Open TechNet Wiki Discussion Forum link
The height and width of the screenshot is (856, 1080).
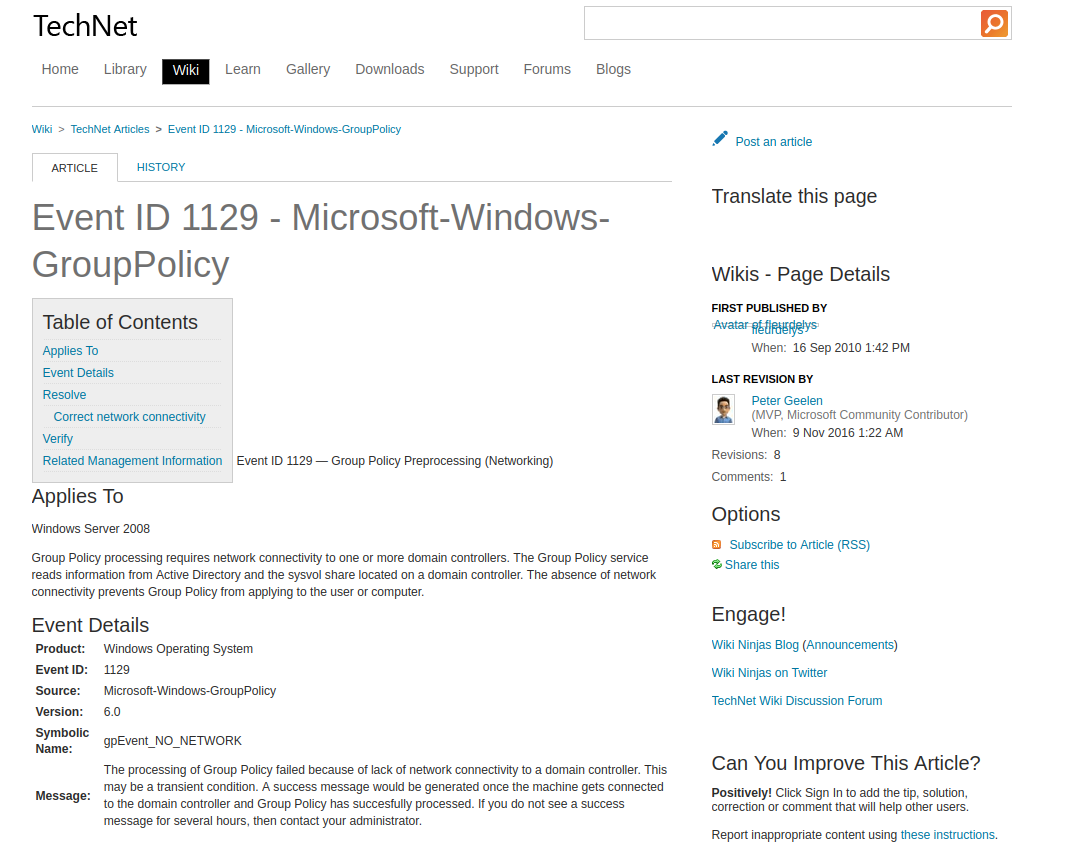(797, 701)
